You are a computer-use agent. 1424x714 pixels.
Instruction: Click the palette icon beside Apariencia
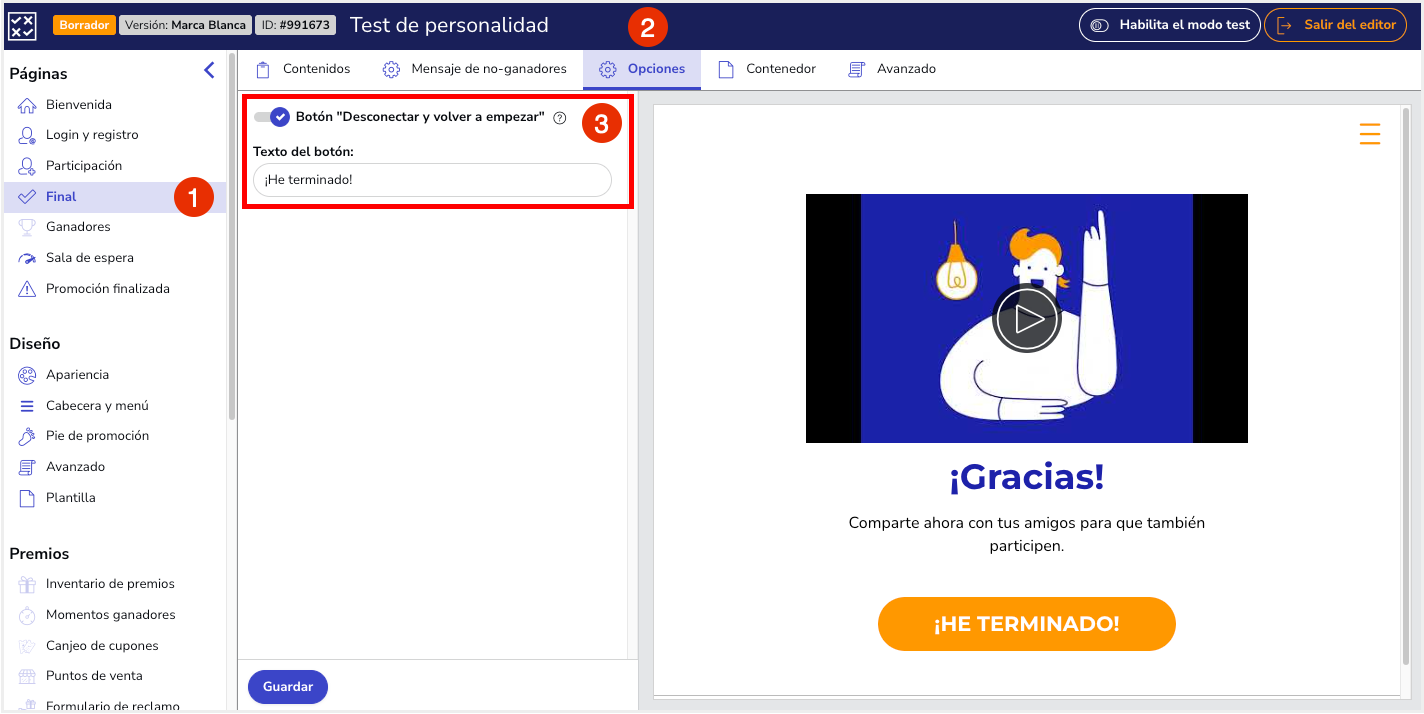click(x=27, y=375)
